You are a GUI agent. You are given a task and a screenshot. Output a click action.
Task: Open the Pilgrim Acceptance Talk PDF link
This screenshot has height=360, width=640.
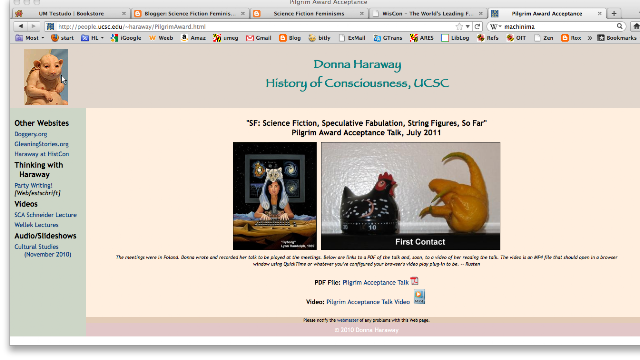pos(376,282)
